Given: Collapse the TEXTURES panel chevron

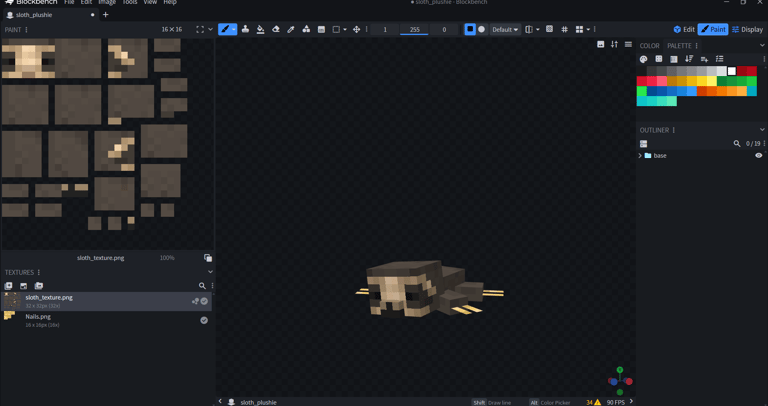Looking at the screenshot, I should click(x=210, y=272).
